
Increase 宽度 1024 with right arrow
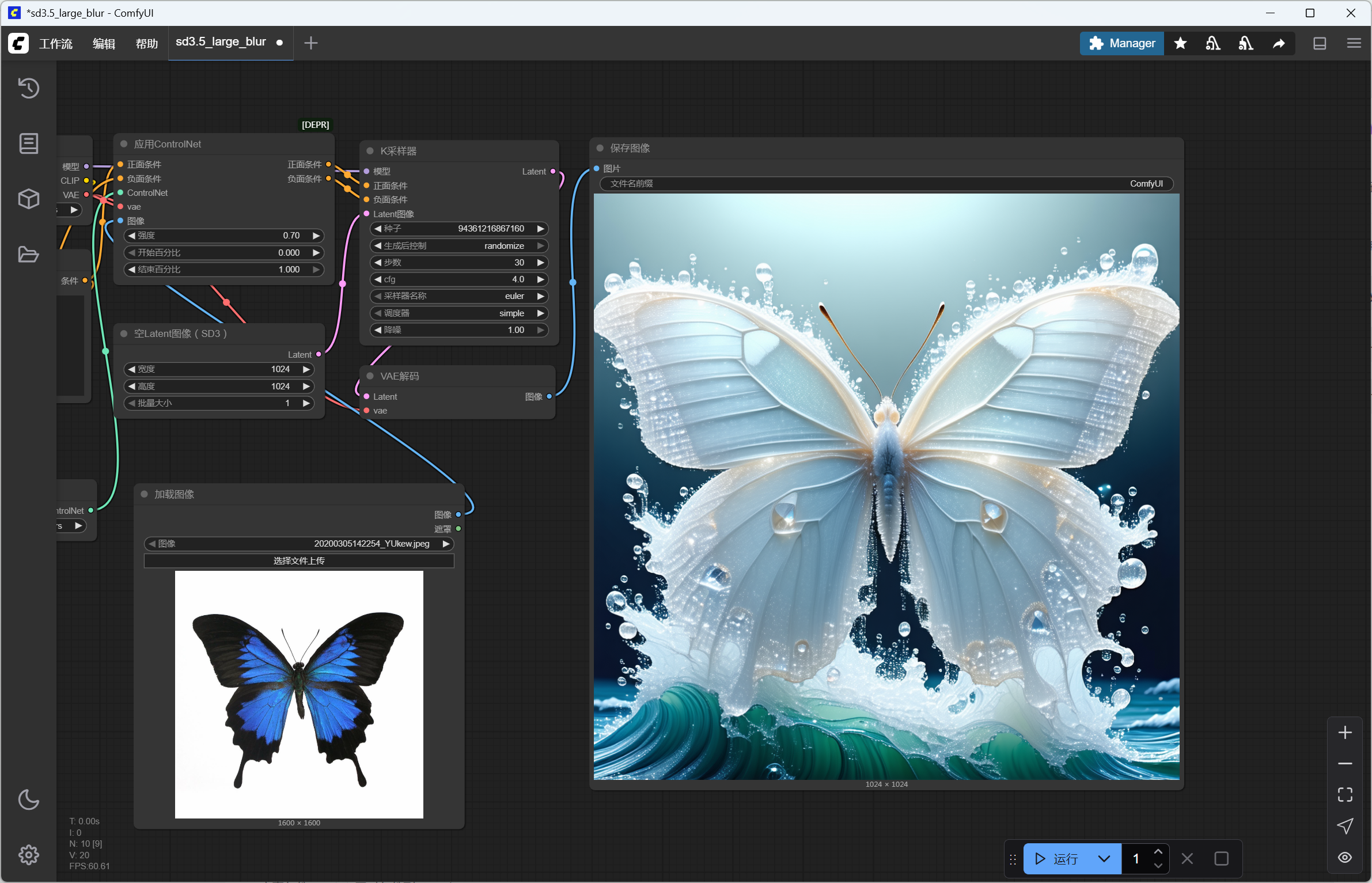point(306,369)
